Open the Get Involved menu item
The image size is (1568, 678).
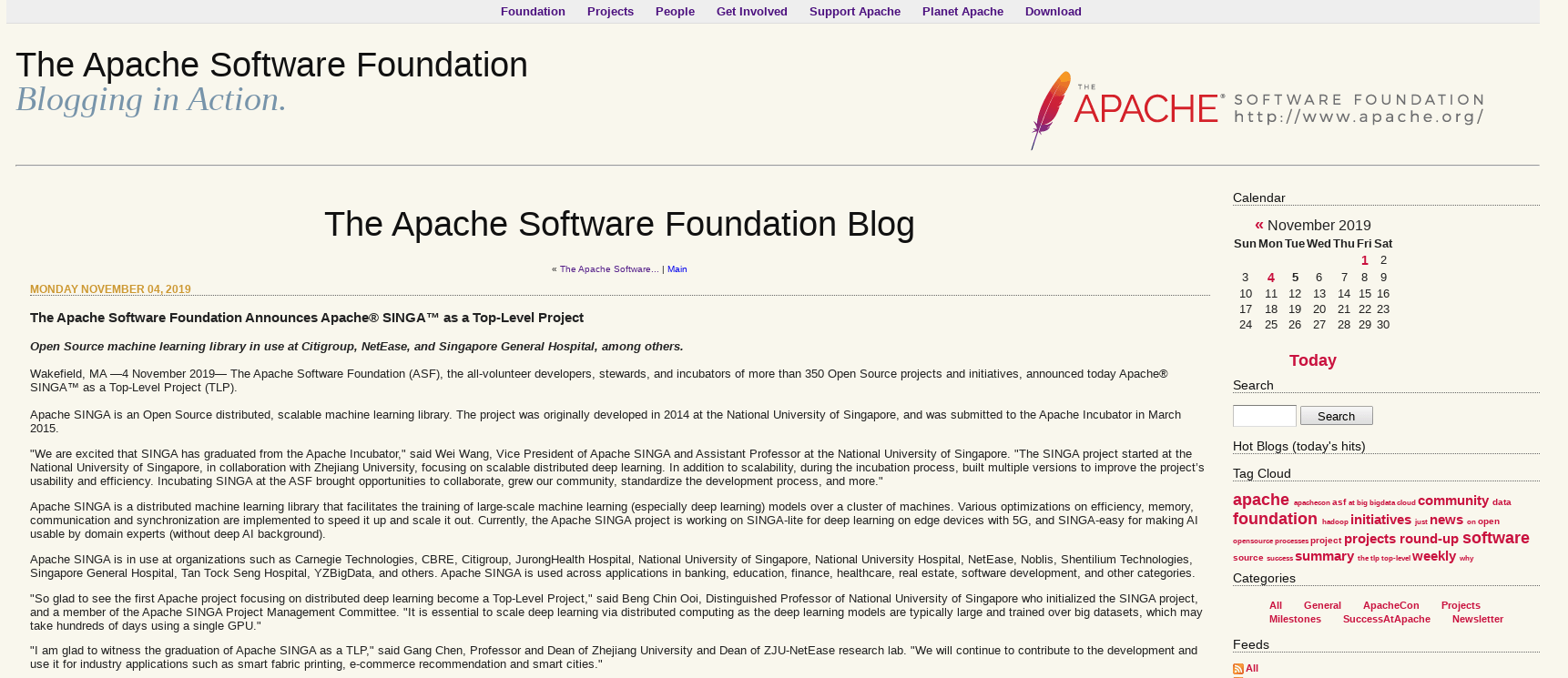[751, 11]
